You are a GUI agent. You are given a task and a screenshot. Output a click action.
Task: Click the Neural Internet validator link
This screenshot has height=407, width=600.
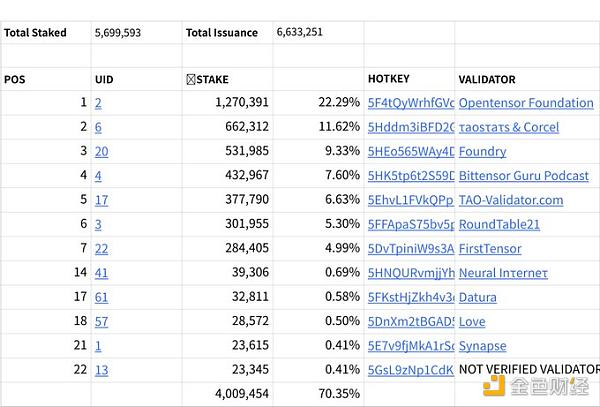point(503,273)
